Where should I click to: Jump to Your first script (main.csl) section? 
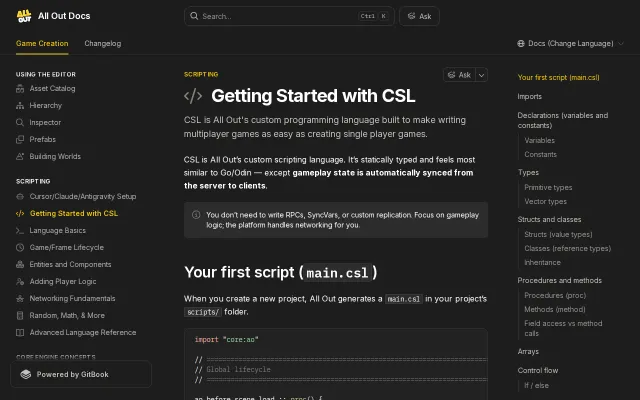(x=558, y=77)
